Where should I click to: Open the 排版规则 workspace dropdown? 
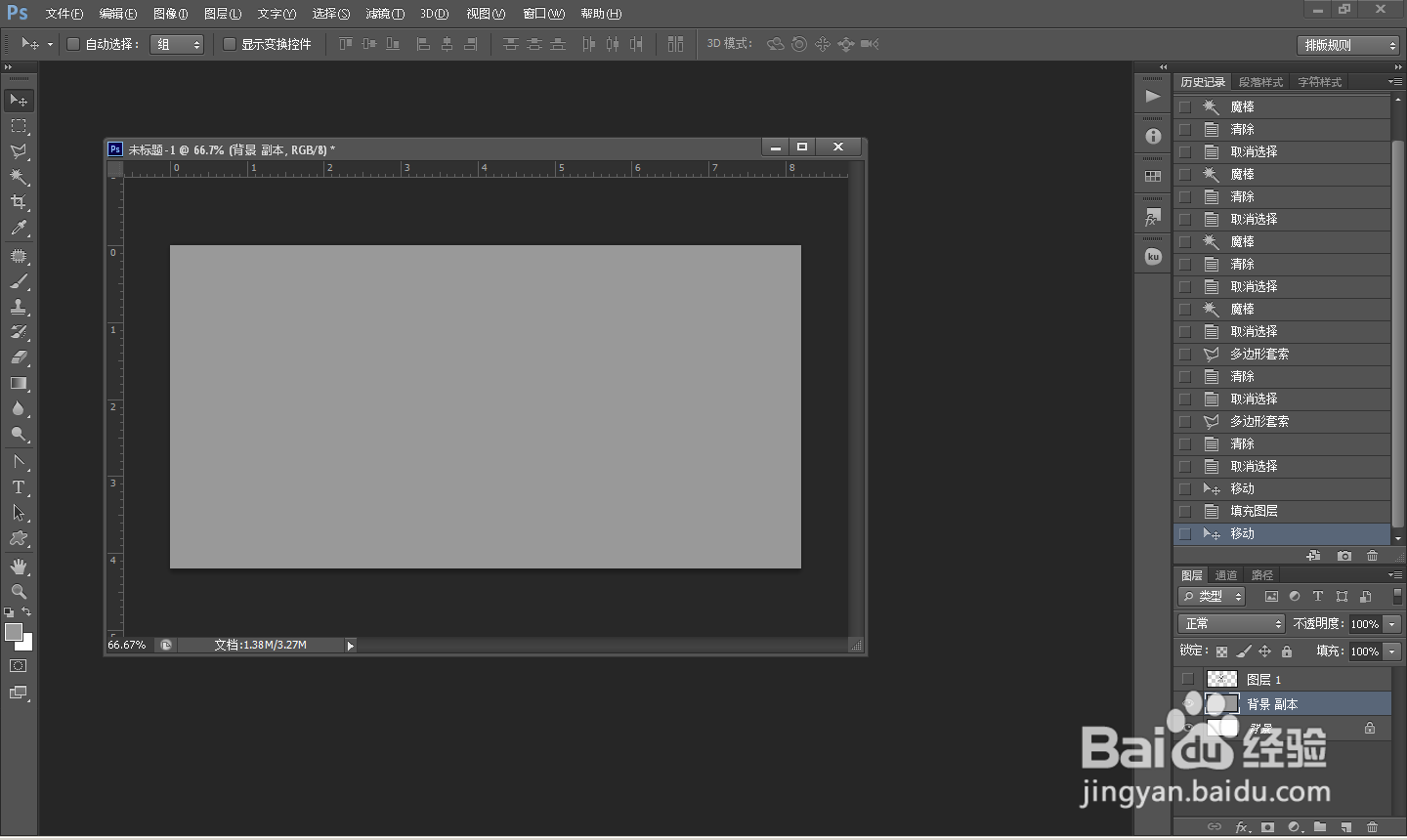[1349, 45]
